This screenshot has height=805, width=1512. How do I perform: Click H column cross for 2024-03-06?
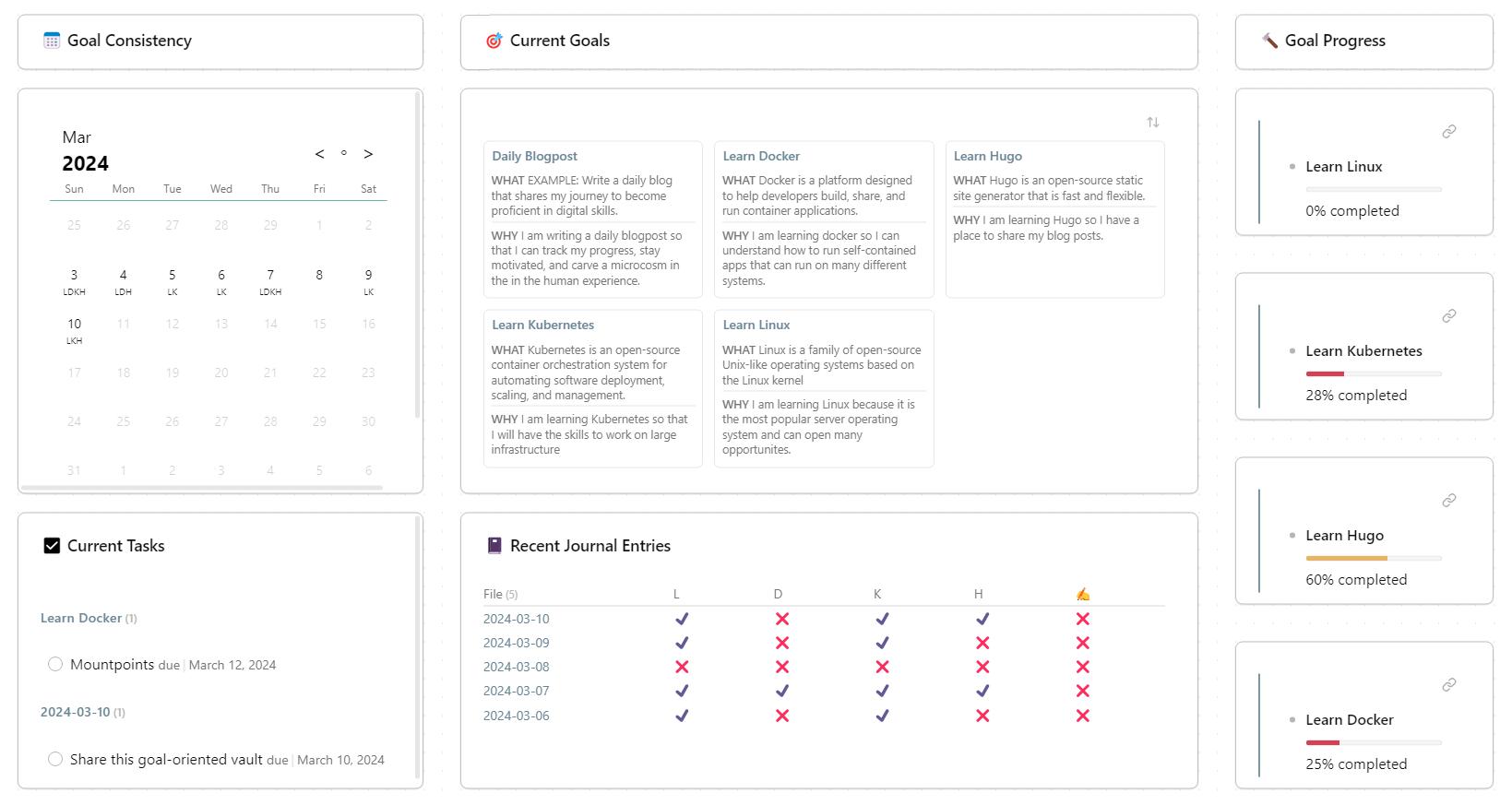(x=982, y=716)
